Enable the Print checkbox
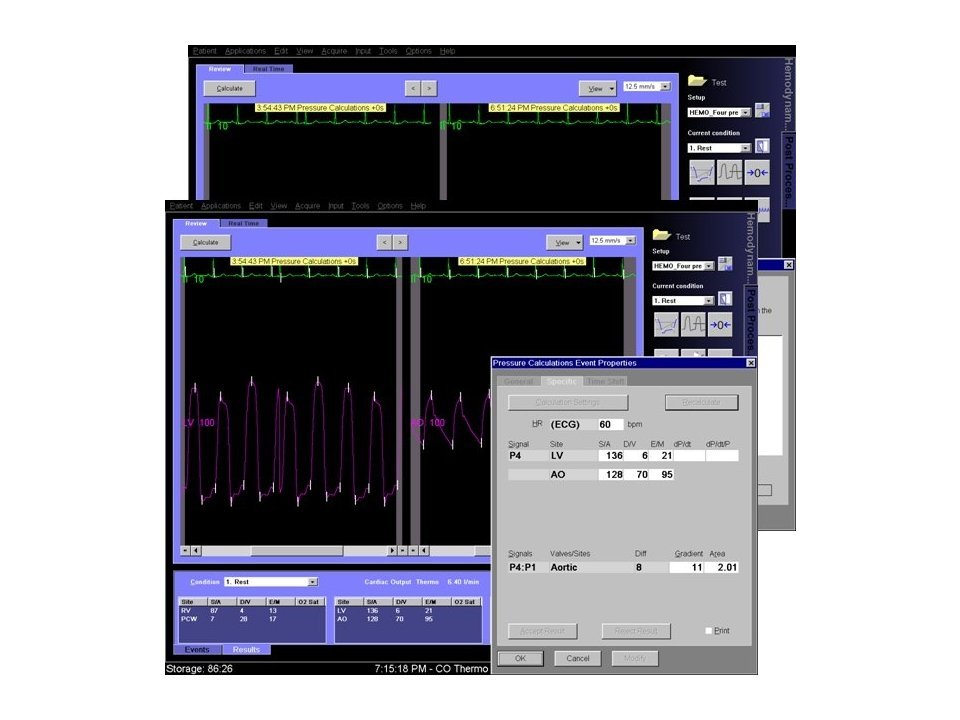 (x=709, y=631)
